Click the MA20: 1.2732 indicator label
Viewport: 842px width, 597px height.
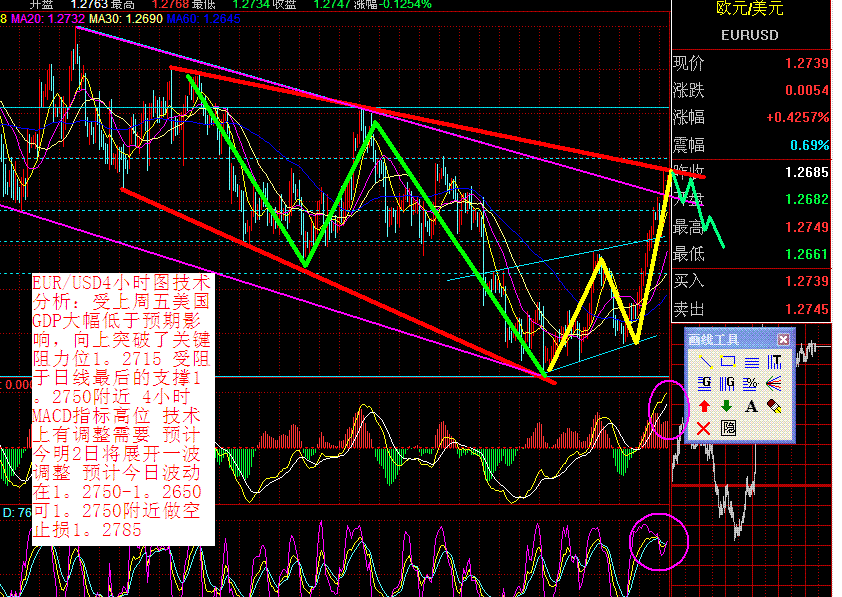click(x=48, y=19)
